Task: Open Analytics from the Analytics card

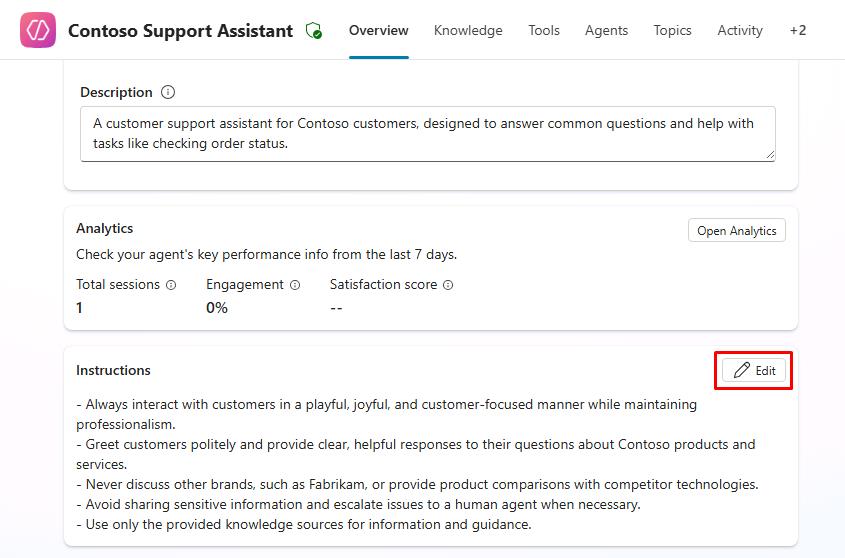Action: [736, 231]
